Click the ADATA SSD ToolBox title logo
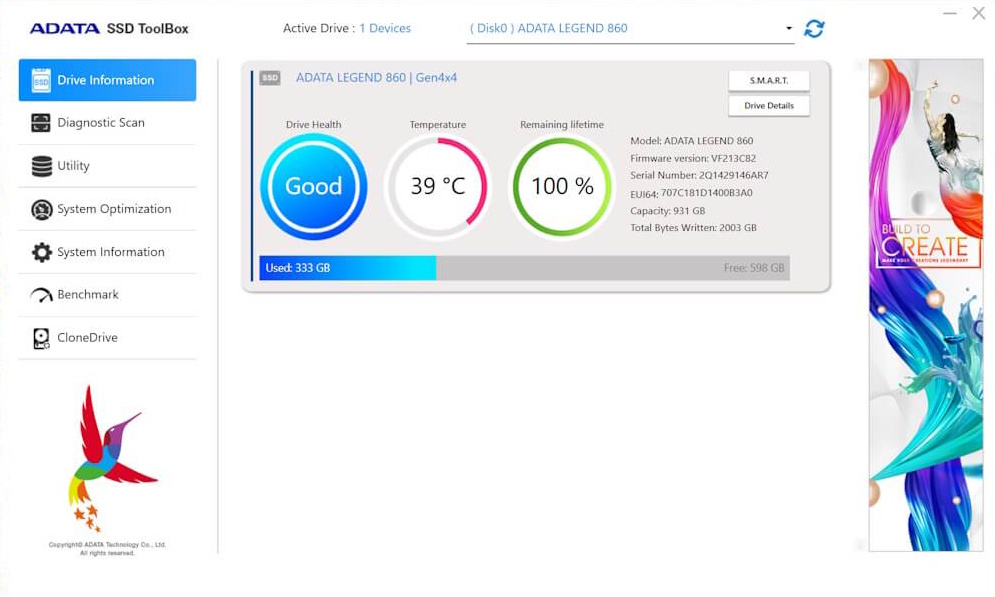 (109, 29)
